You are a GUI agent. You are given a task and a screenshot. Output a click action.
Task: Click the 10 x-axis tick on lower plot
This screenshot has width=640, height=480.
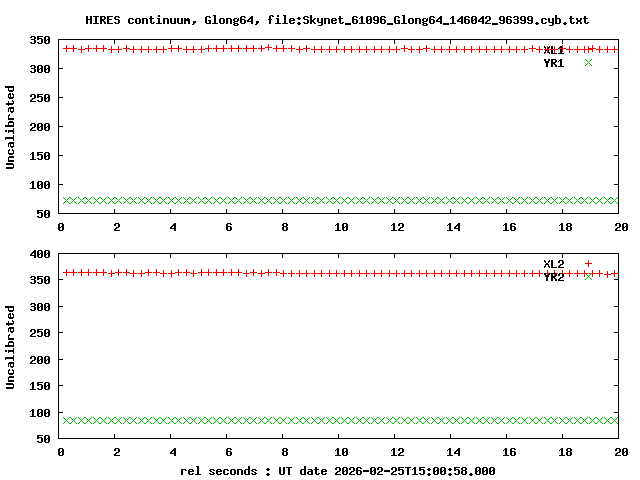pyautogui.click(x=341, y=452)
